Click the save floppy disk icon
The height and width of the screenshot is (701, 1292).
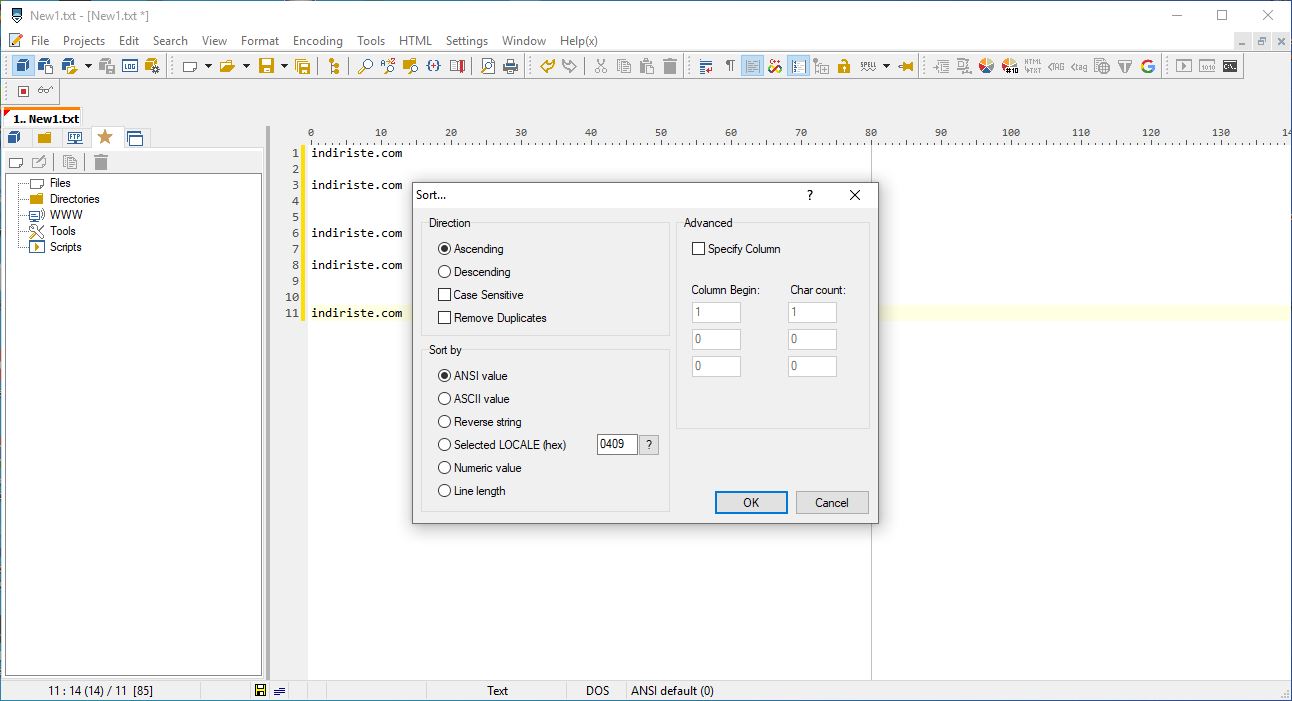[266, 66]
